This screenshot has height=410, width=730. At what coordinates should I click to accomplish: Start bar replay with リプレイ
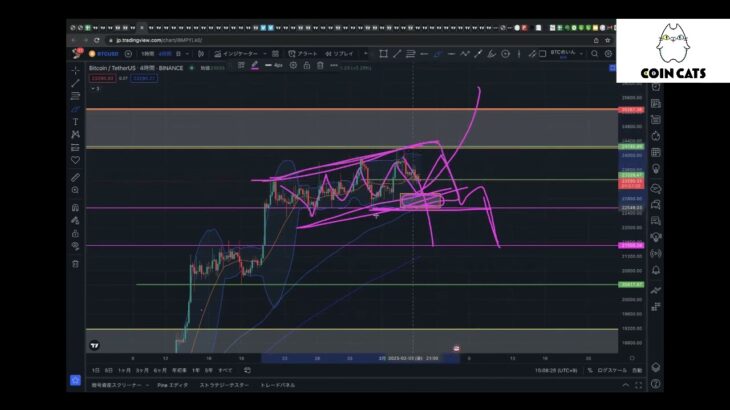339,54
